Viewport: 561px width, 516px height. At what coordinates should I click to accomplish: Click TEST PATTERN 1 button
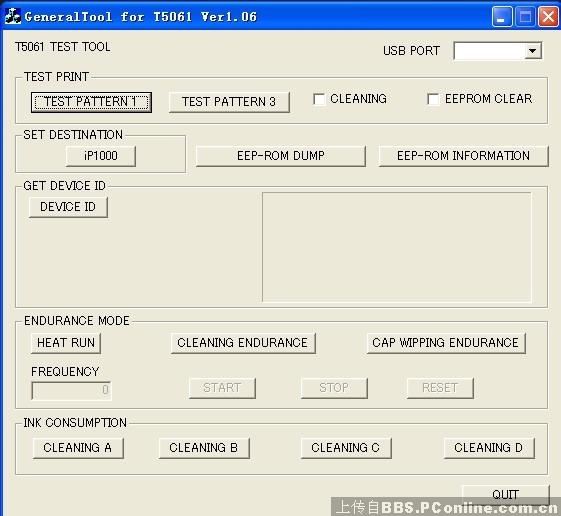click(91, 102)
